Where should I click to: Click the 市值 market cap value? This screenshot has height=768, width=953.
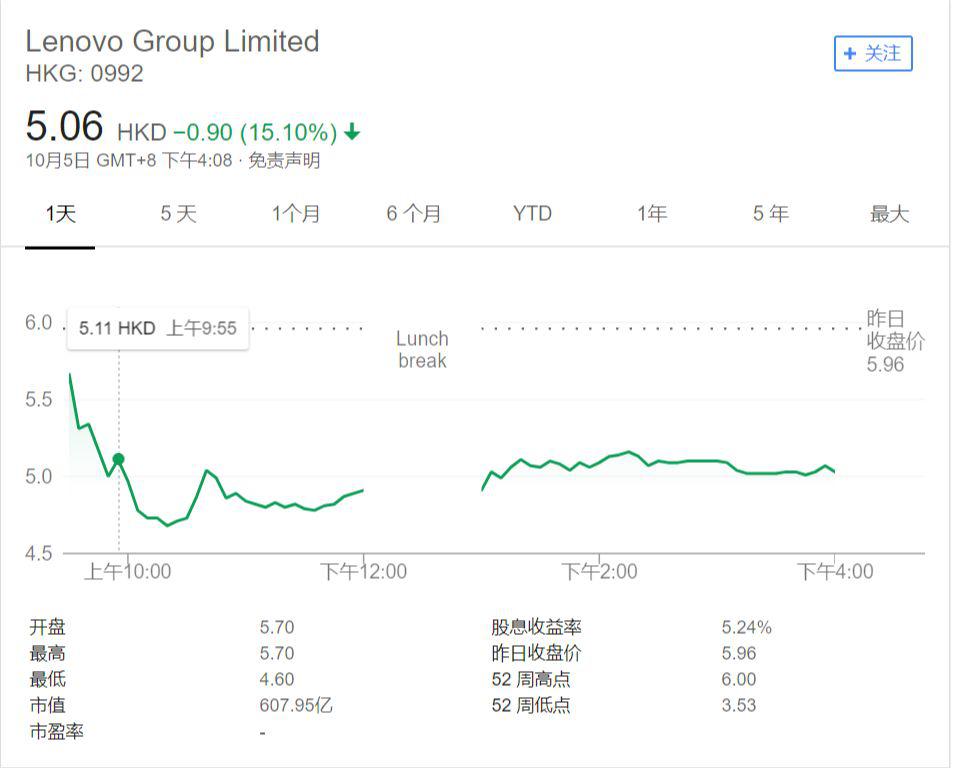click(296, 706)
